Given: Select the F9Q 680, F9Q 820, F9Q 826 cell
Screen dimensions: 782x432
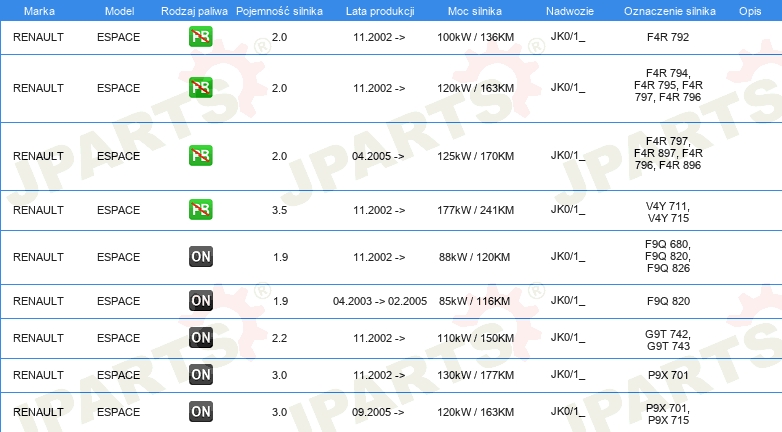Looking at the screenshot, I should click(668, 256).
